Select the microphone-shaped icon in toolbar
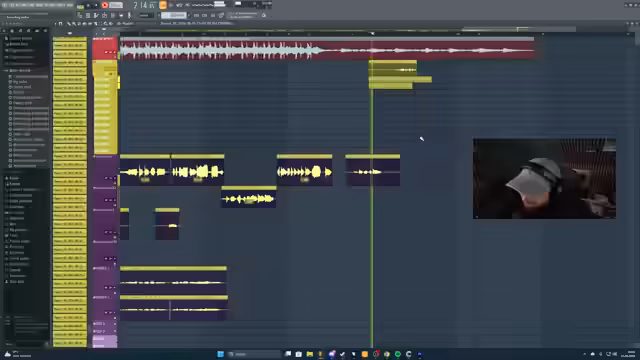This screenshot has height=360, width=640. click(x=129, y=16)
